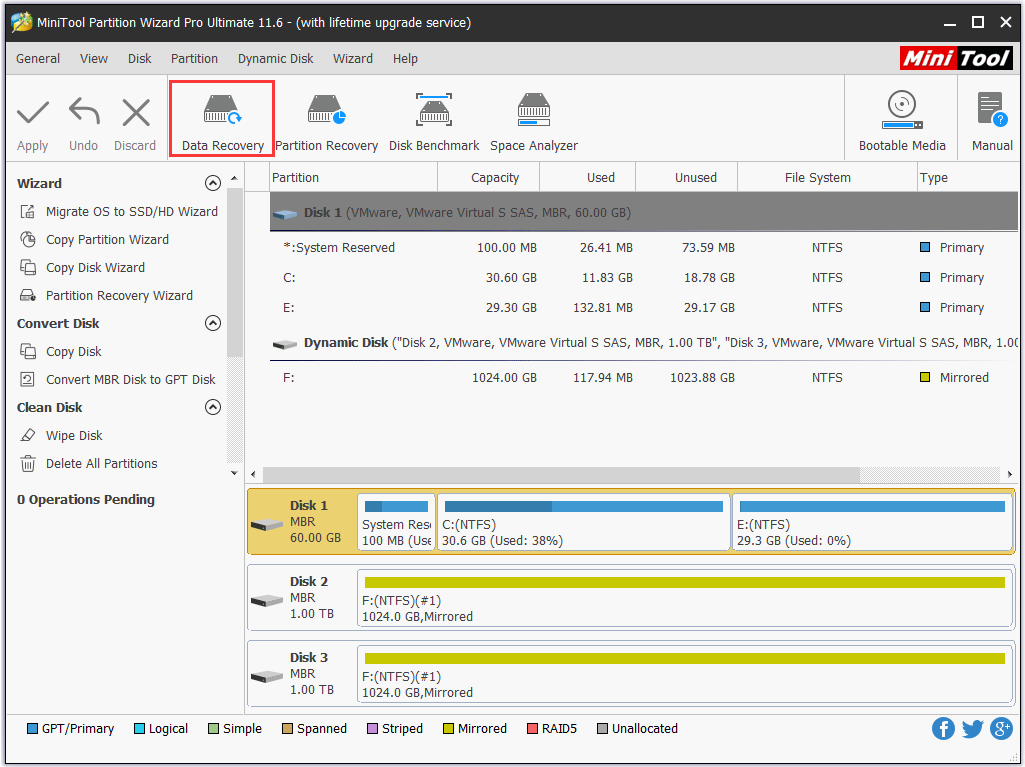Screen dimensions: 1025x767
Task: Click Delete All Partitions trash icon
Action: coord(27,464)
